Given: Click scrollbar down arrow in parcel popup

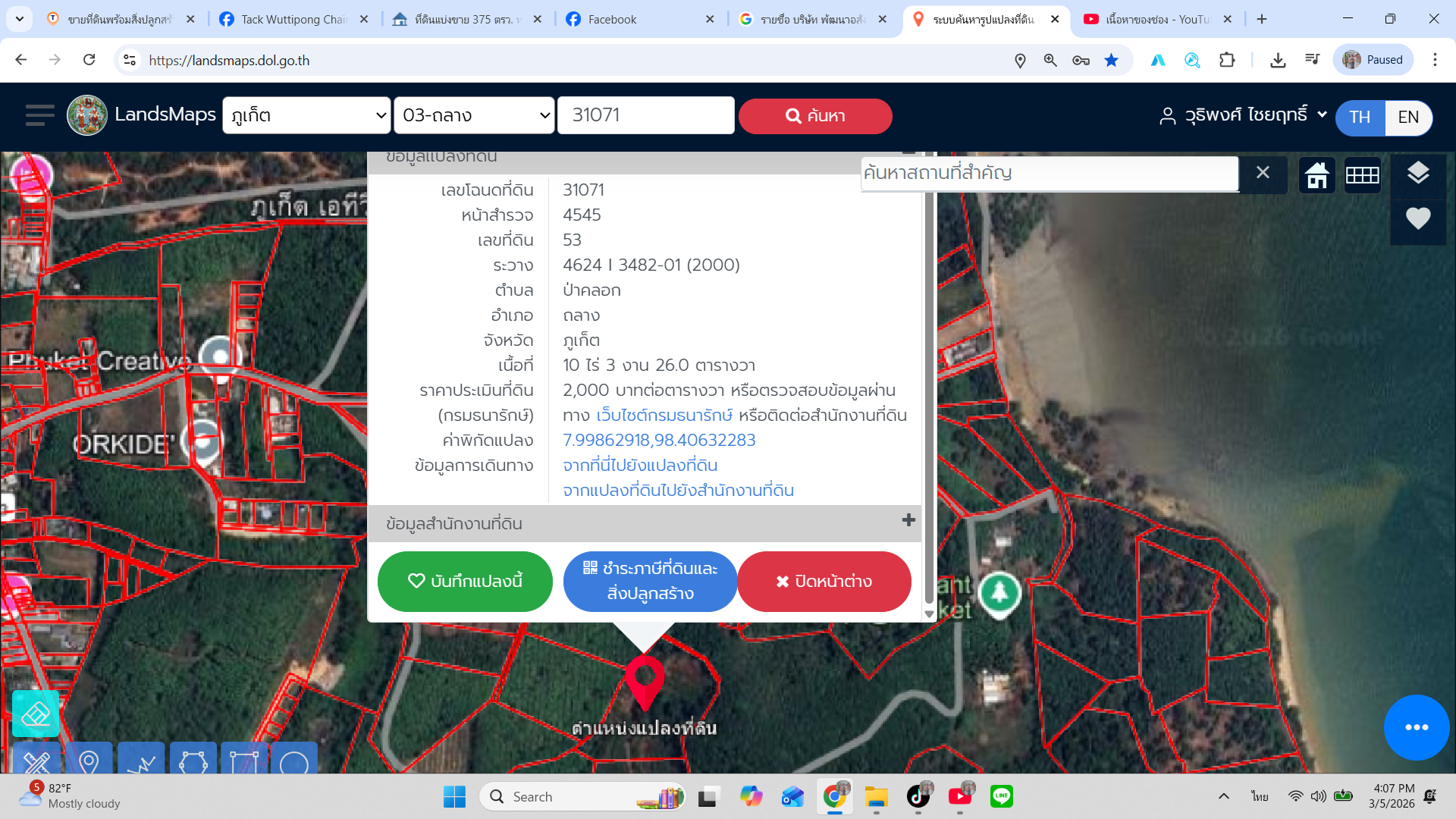Looking at the screenshot, I should pyautogui.click(x=929, y=614).
